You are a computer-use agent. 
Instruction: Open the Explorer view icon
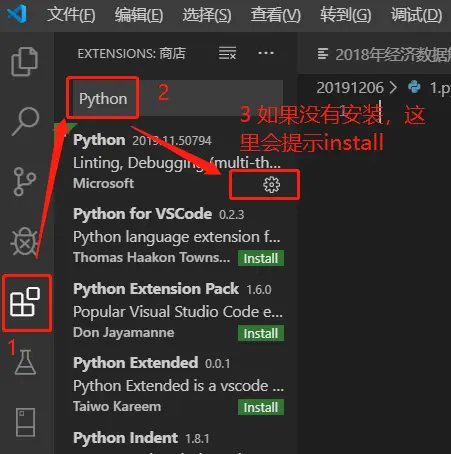pyautogui.click(x=25, y=62)
